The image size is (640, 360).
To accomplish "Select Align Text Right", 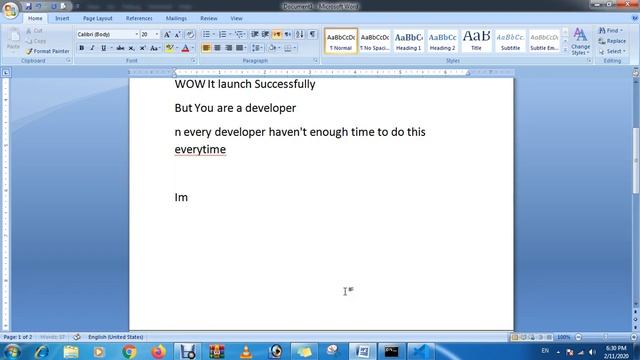I will (x=229, y=48).
